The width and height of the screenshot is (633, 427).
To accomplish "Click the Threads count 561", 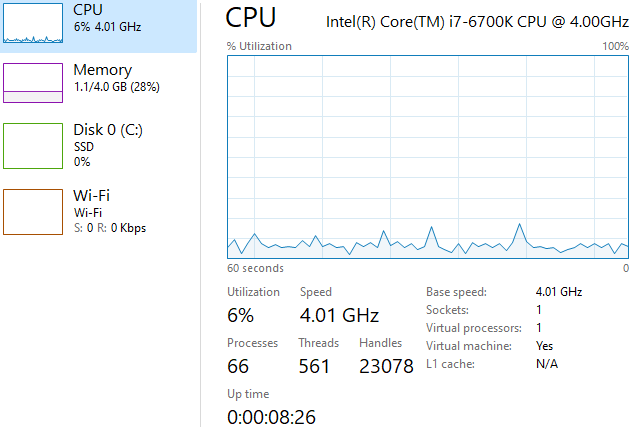I will coord(314,366).
